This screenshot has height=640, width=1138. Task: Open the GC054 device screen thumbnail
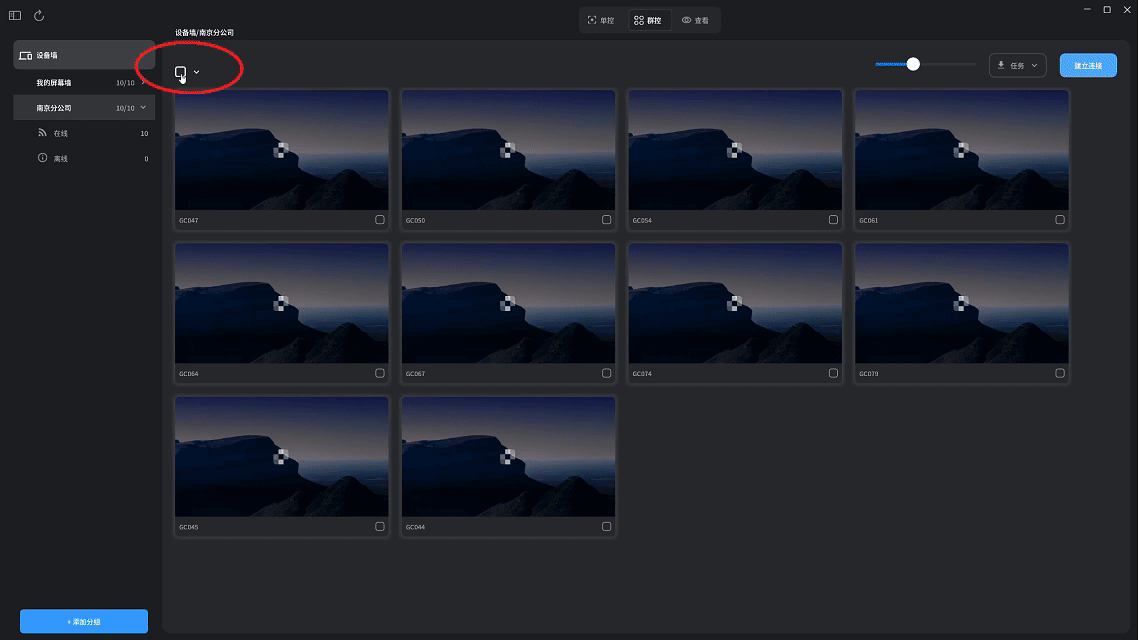(x=735, y=150)
